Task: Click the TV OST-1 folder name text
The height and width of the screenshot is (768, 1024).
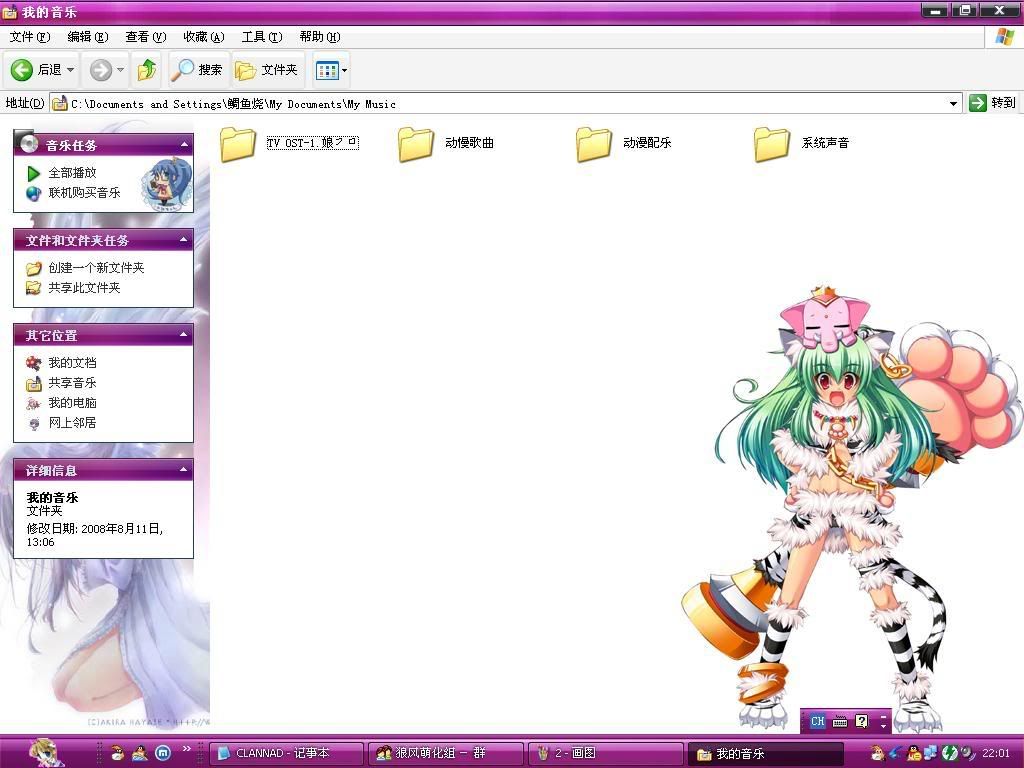Action: point(312,142)
